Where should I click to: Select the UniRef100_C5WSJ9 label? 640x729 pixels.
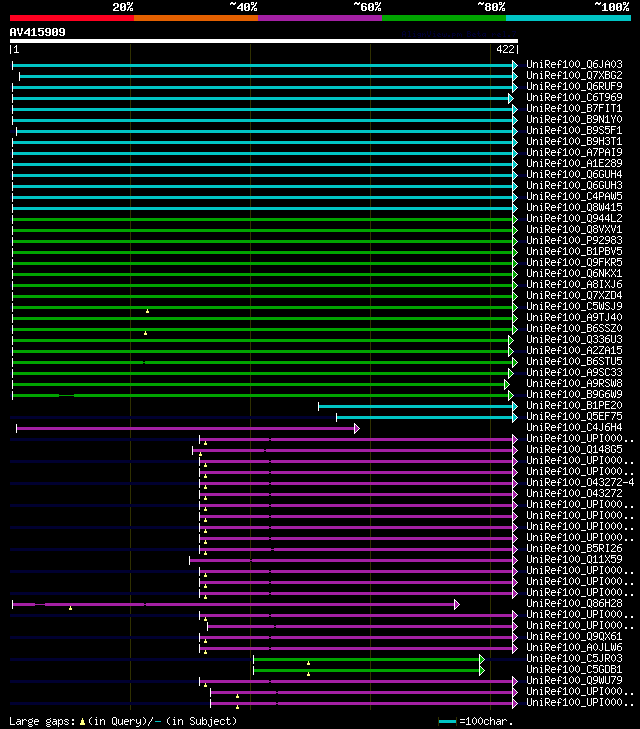(x=574, y=306)
